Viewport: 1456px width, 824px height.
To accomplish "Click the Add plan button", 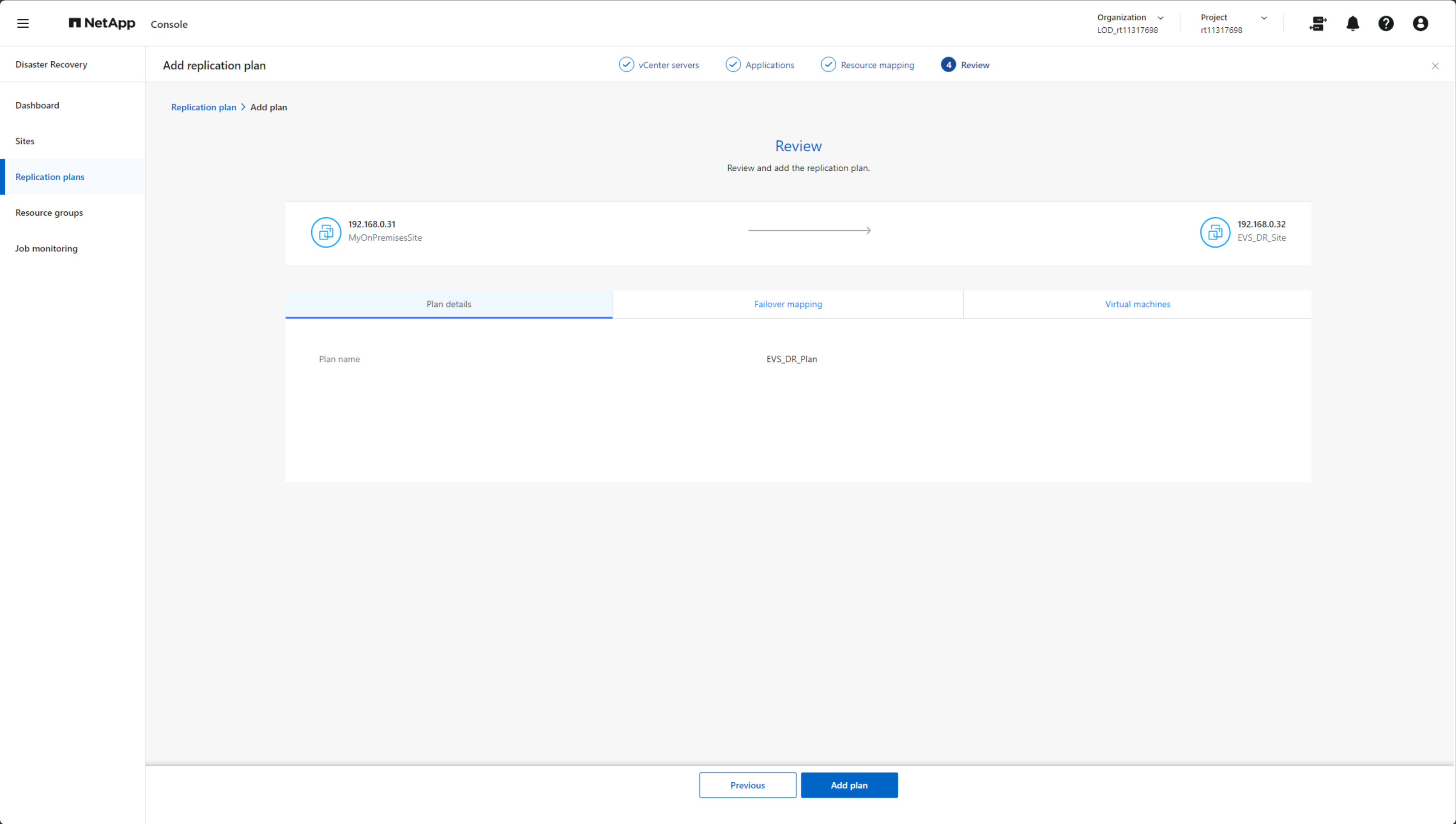I will [848, 785].
